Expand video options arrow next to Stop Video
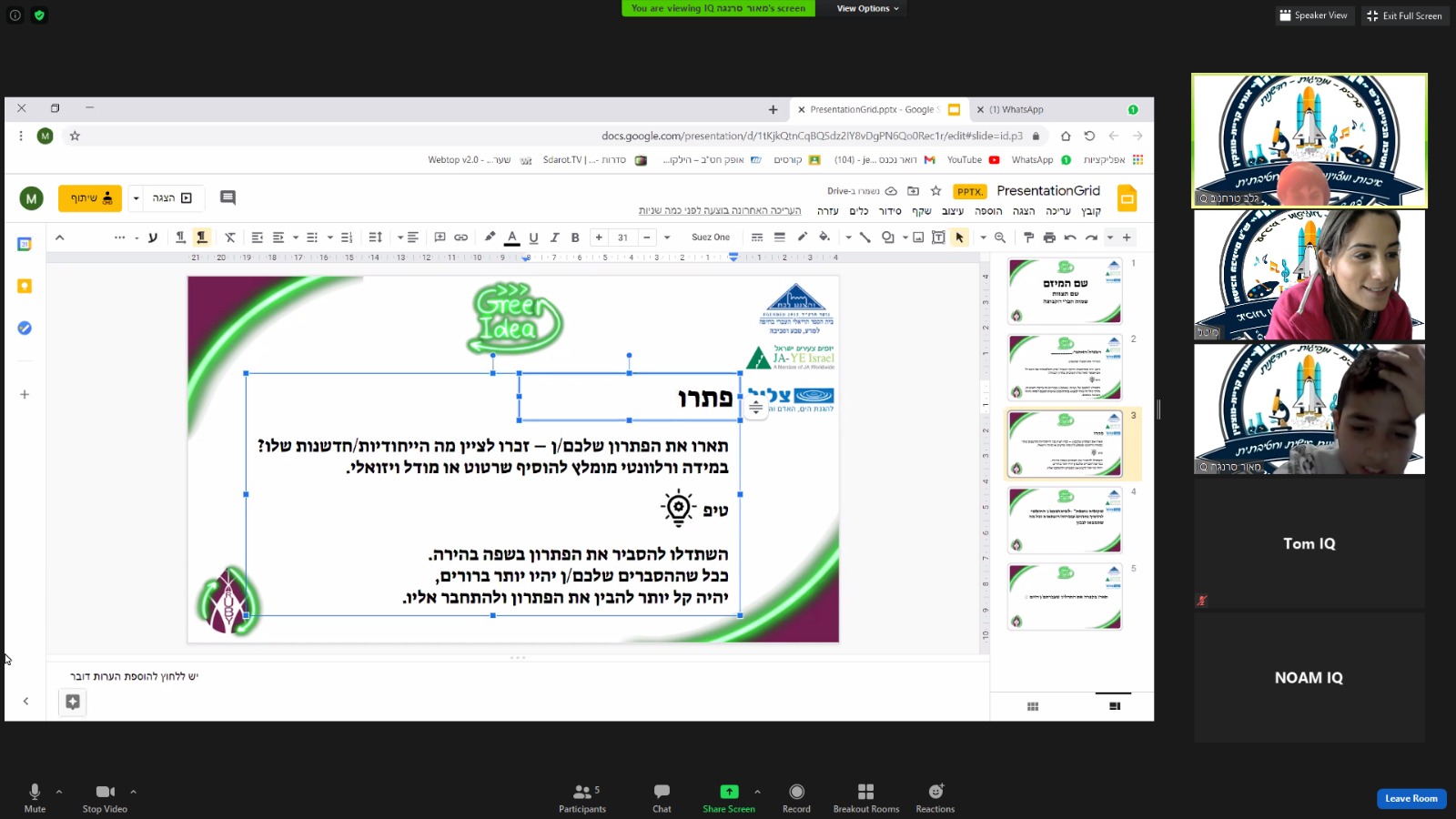The image size is (1456, 819). [133, 792]
